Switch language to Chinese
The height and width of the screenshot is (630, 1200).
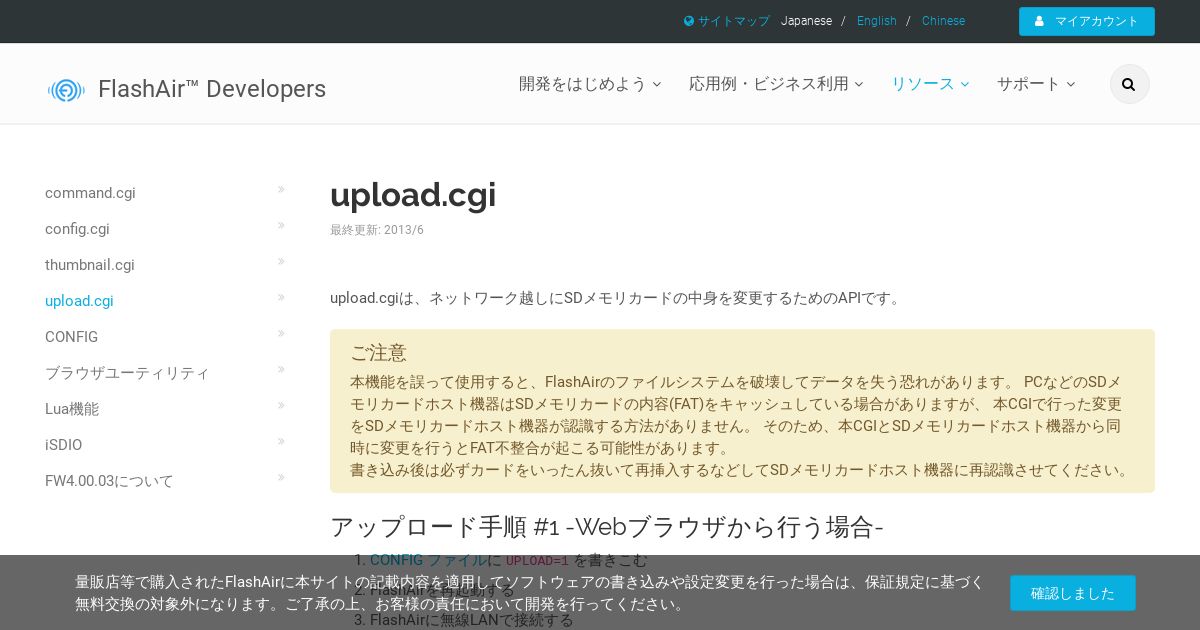coord(943,21)
